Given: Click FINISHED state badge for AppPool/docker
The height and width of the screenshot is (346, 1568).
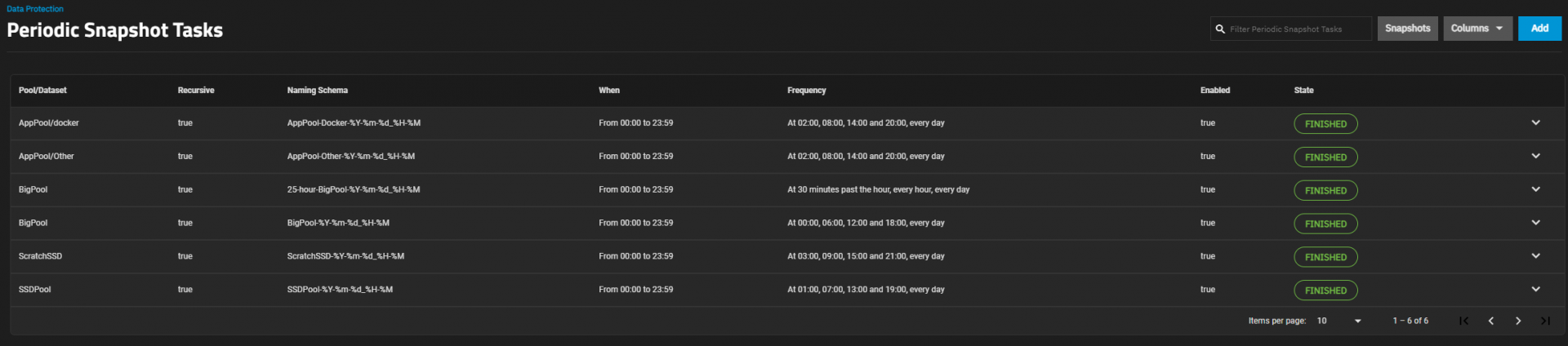Looking at the screenshot, I should [x=1325, y=124].
